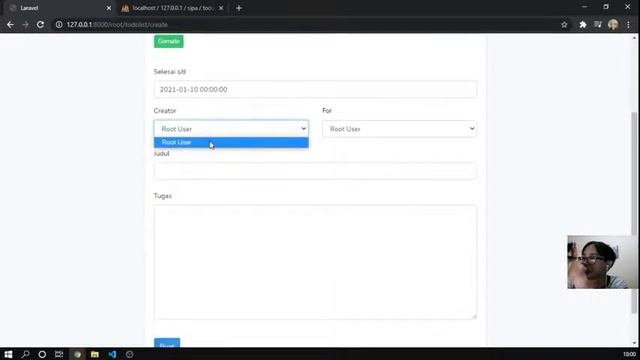Bookmark this page with the star

tap(564, 24)
